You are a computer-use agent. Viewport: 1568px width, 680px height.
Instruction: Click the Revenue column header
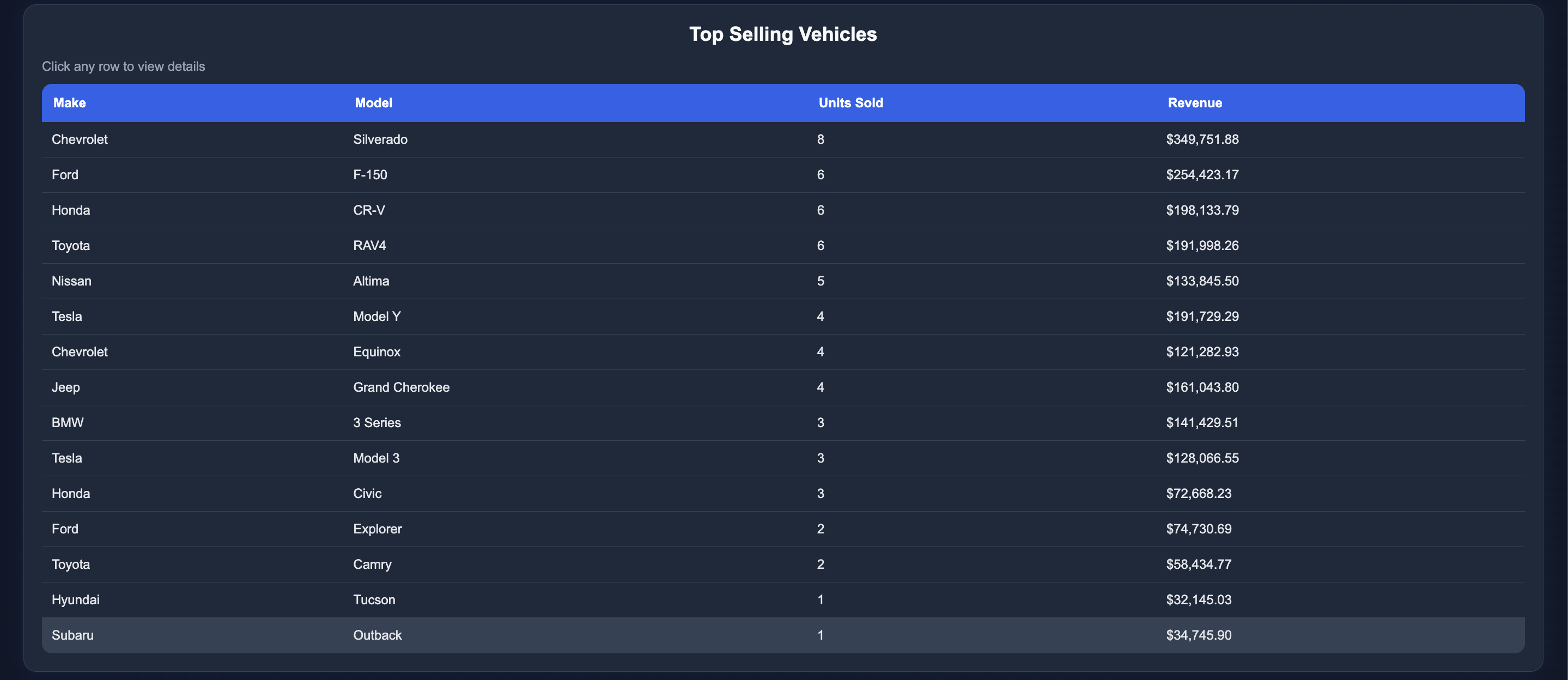point(1194,103)
